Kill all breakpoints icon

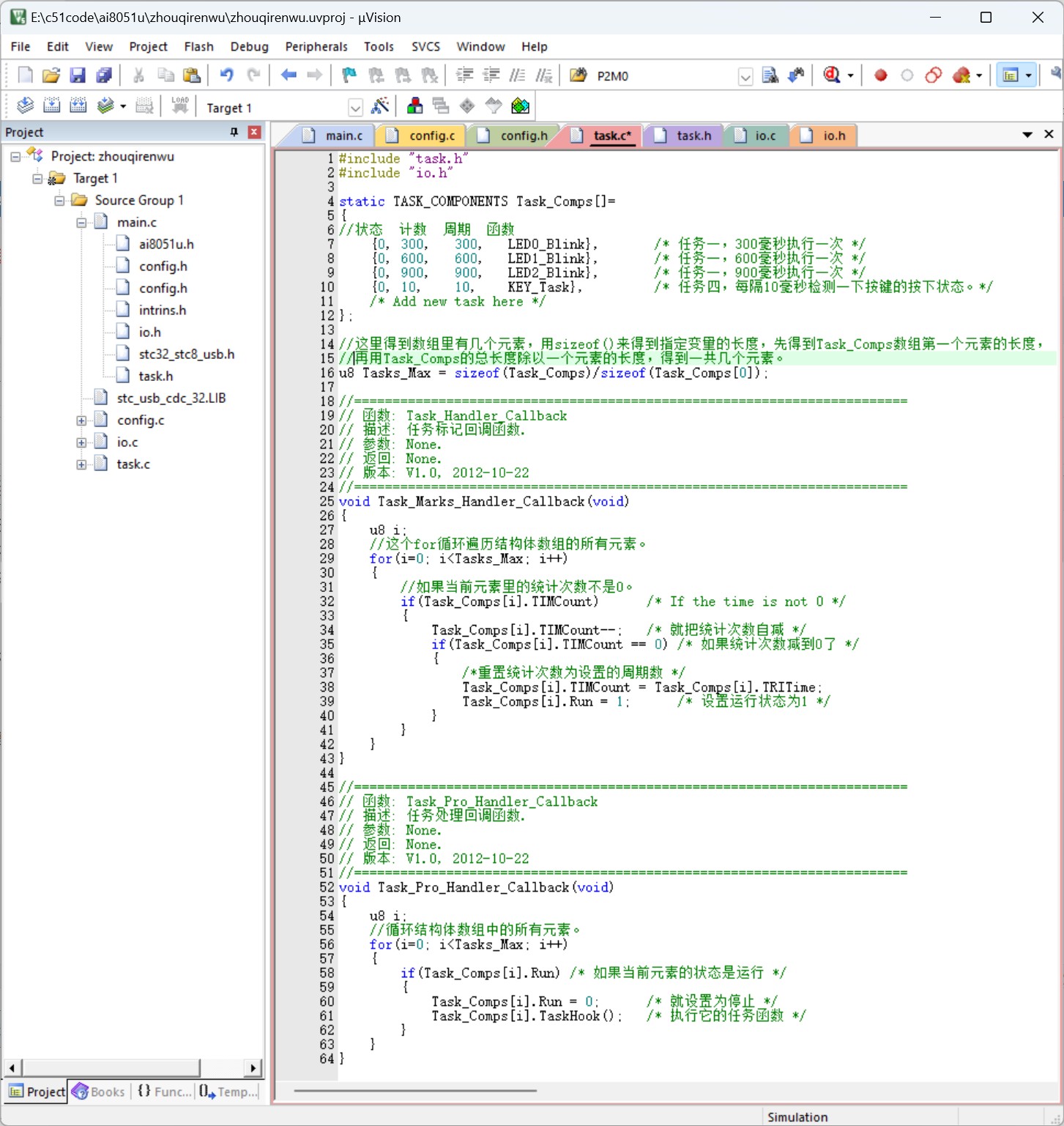[x=961, y=75]
